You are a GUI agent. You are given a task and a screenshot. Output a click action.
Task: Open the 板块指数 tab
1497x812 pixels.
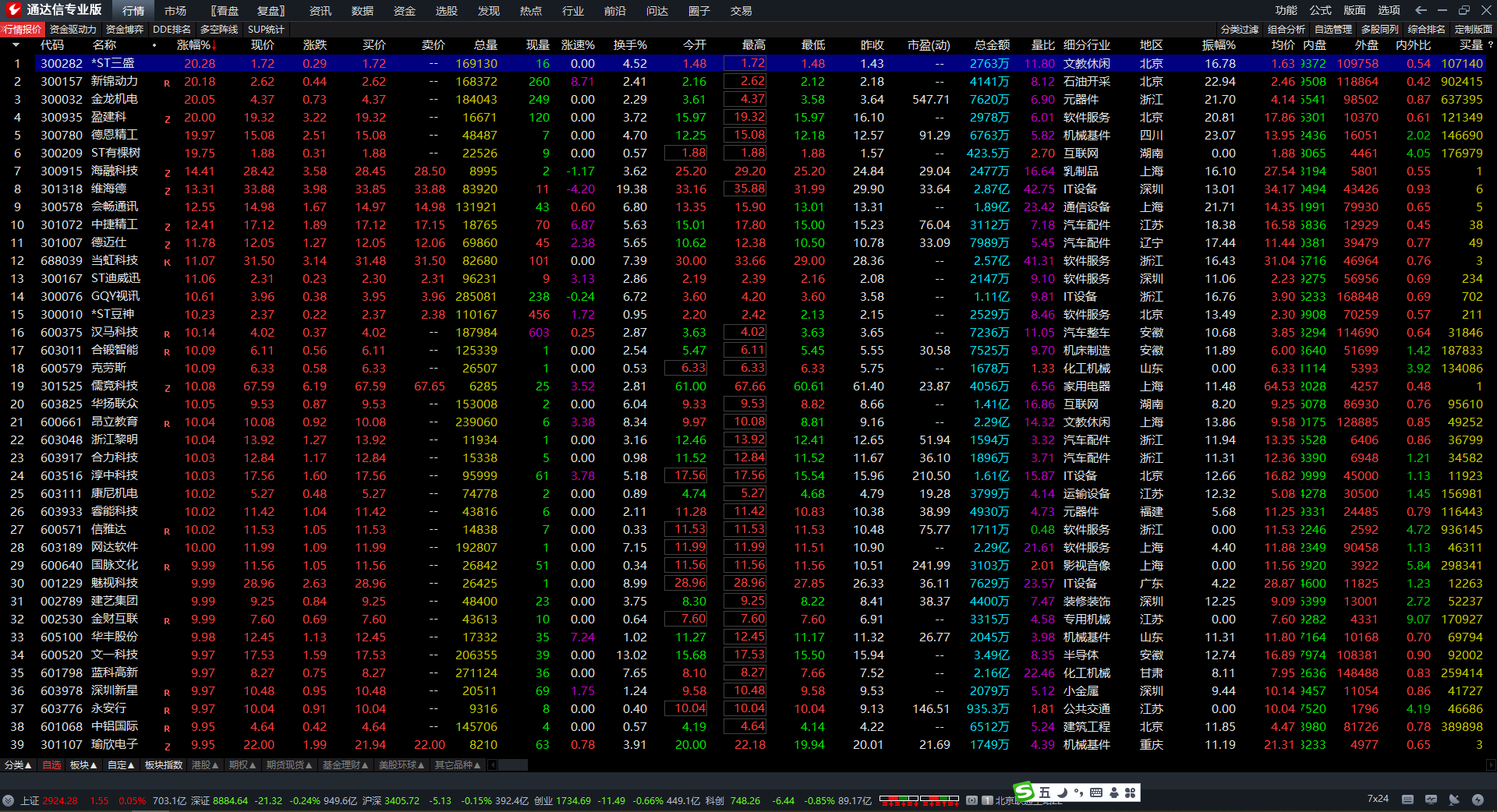[164, 765]
